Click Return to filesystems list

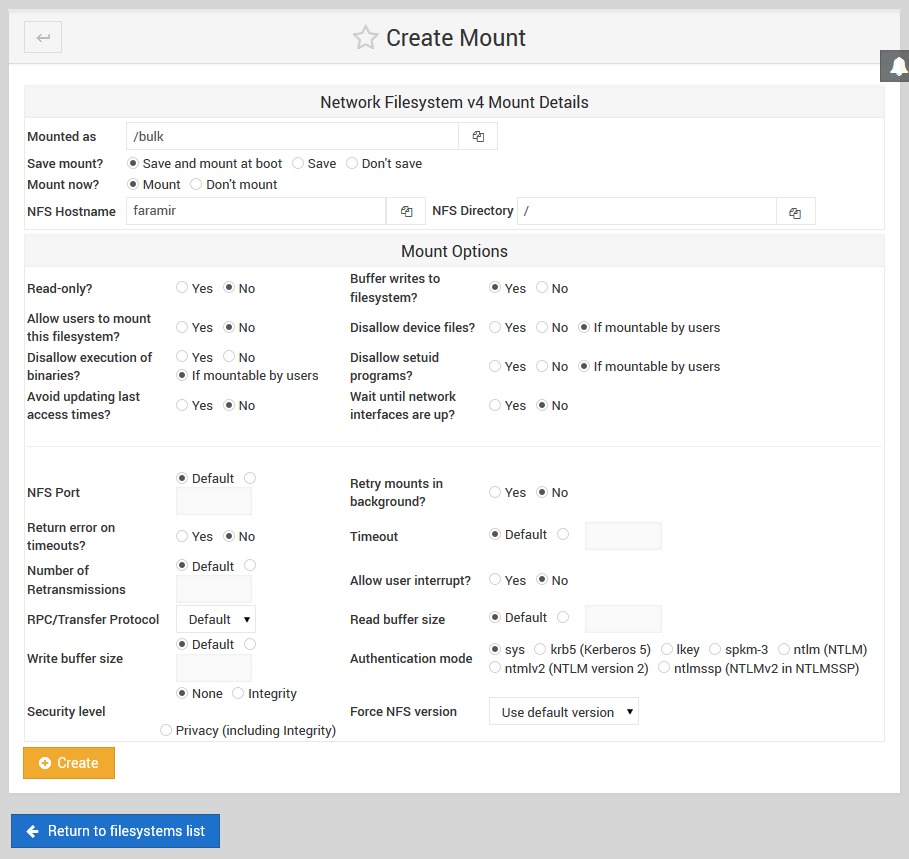pyautogui.click(x=115, y=831)
